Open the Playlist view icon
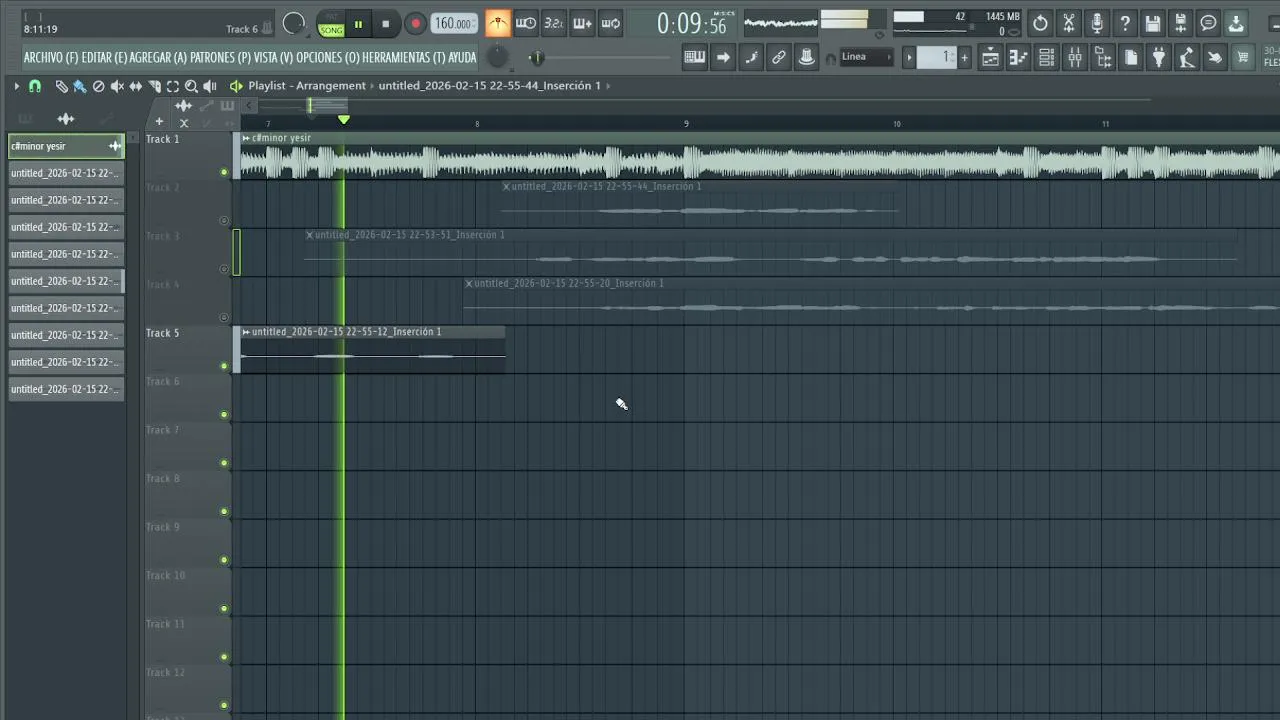1280x720 pixels. (990, 57)
